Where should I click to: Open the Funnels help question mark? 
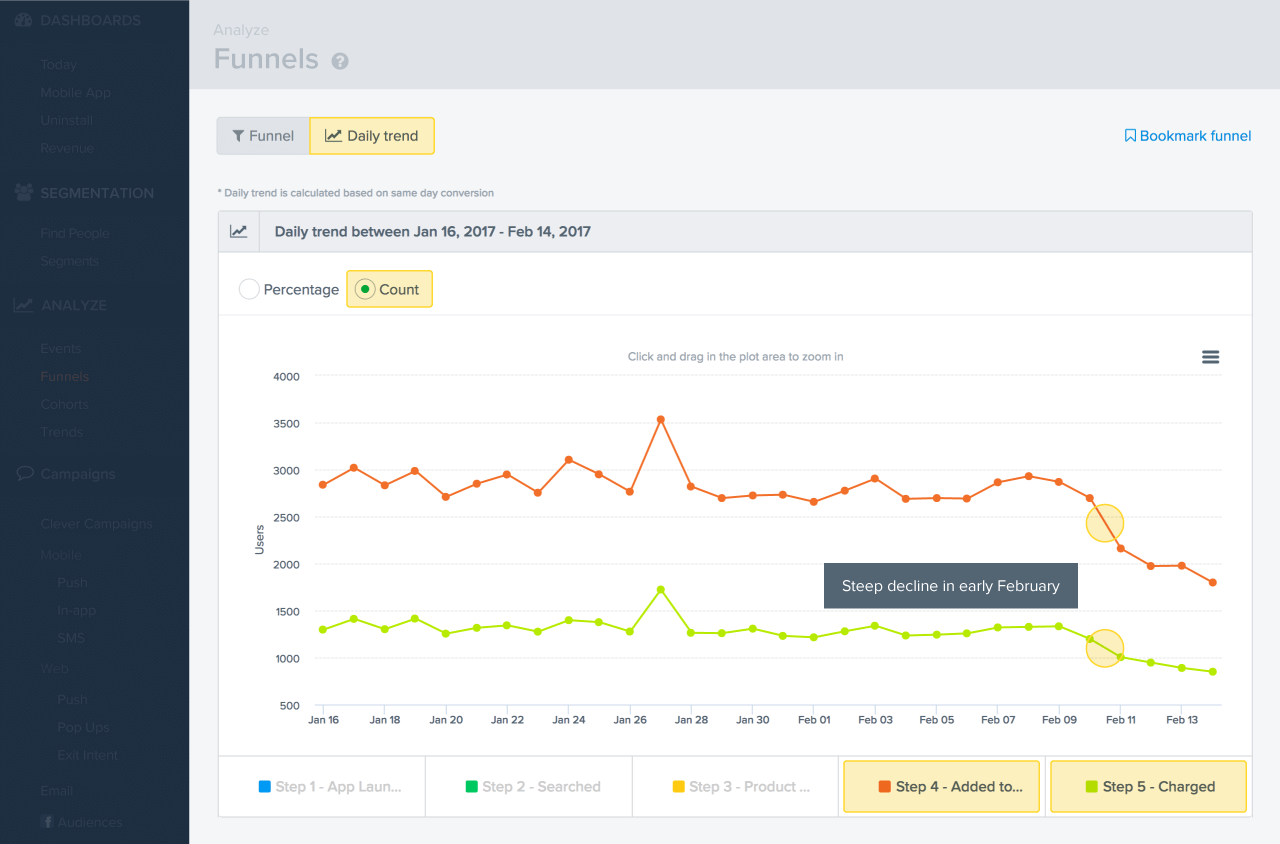click(x=339, y=61)
